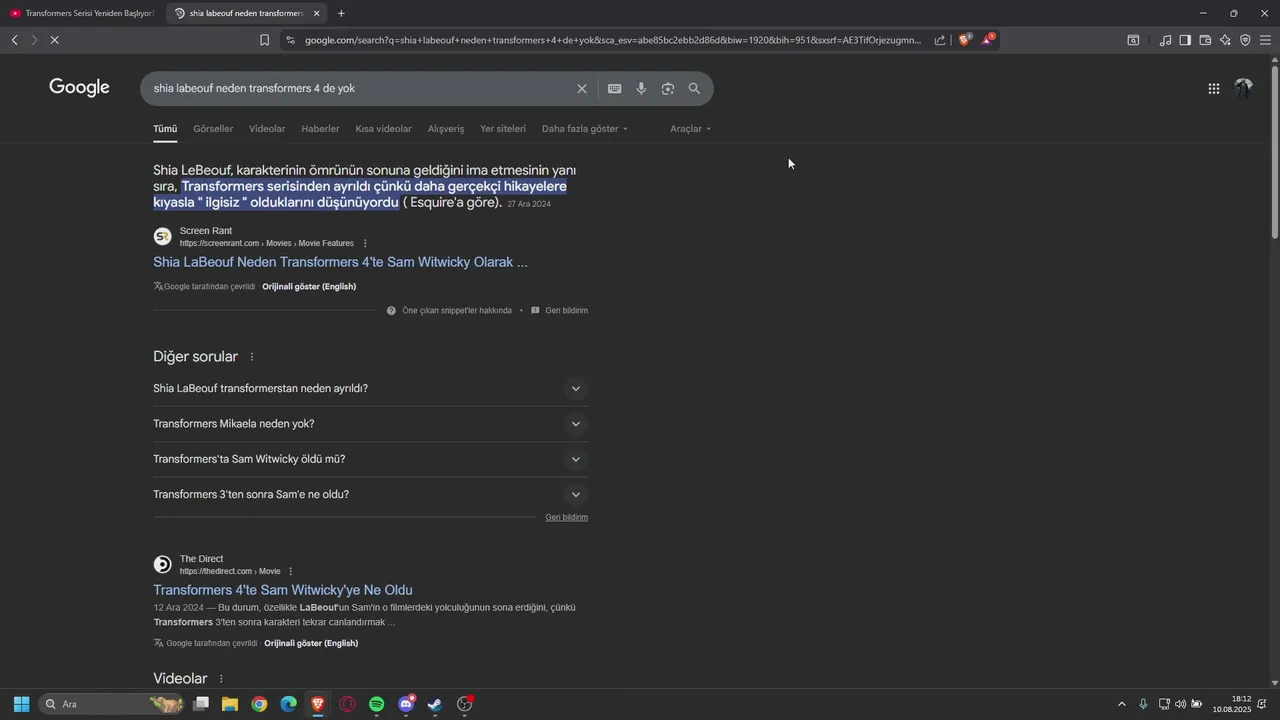
Task: Submit search with the magnifier icon
Action: pos(694,89)
